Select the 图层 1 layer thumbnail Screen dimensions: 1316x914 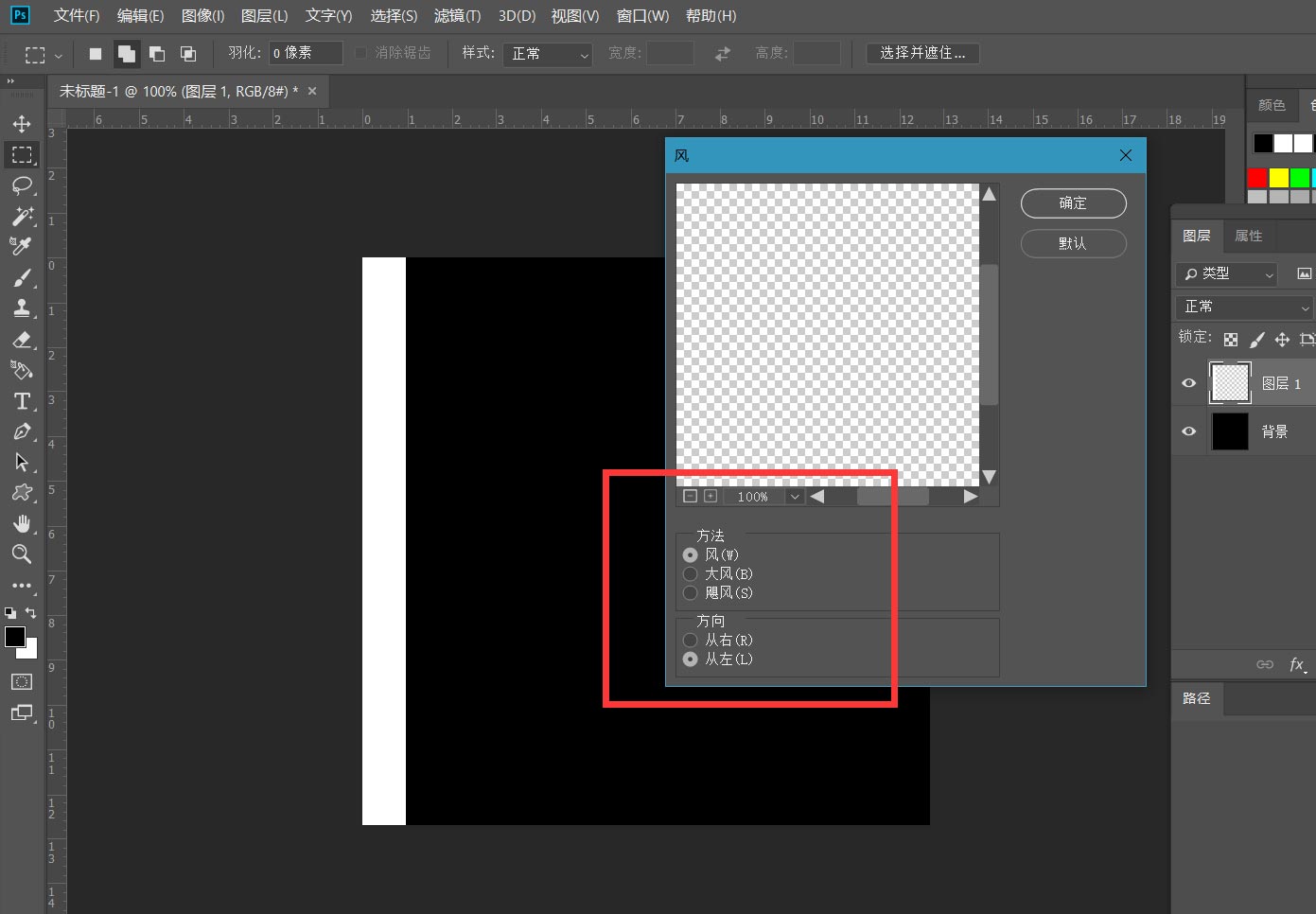[x=1230, y=383]
